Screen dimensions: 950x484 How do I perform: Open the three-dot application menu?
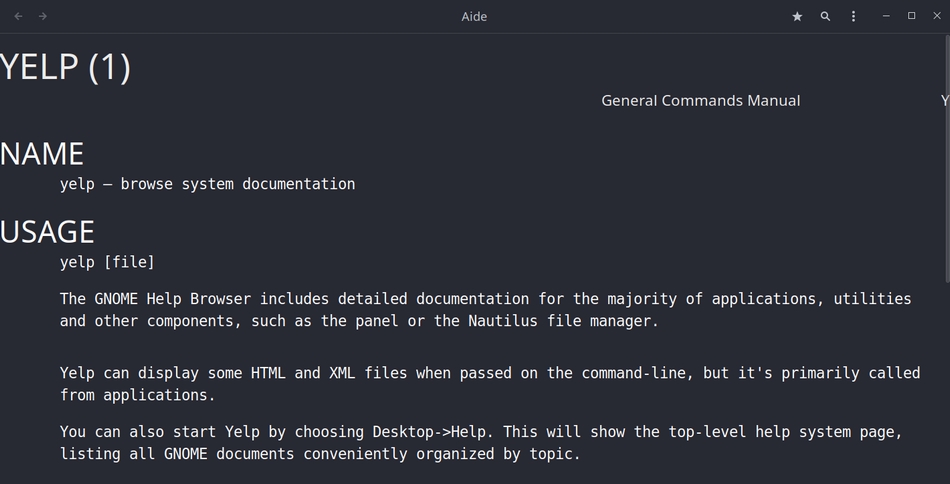[x=853, y=16]
